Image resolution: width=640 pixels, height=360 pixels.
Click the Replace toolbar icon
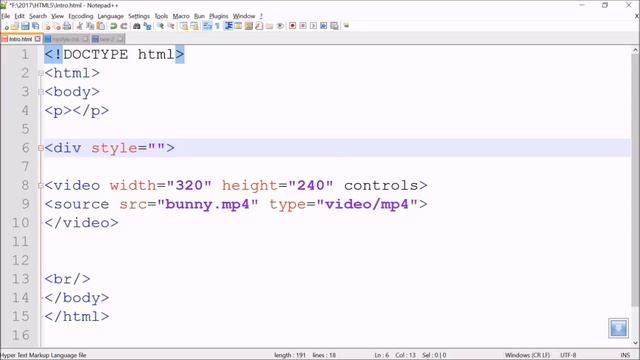[x=147, y=26]
